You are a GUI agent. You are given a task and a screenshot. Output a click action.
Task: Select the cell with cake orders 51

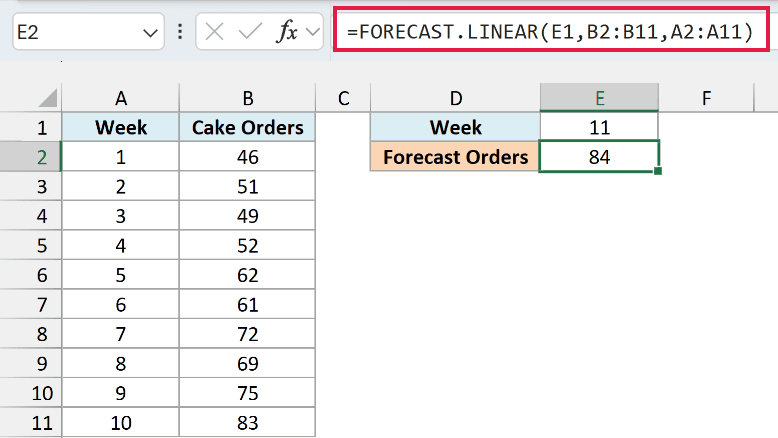[248, 187]
